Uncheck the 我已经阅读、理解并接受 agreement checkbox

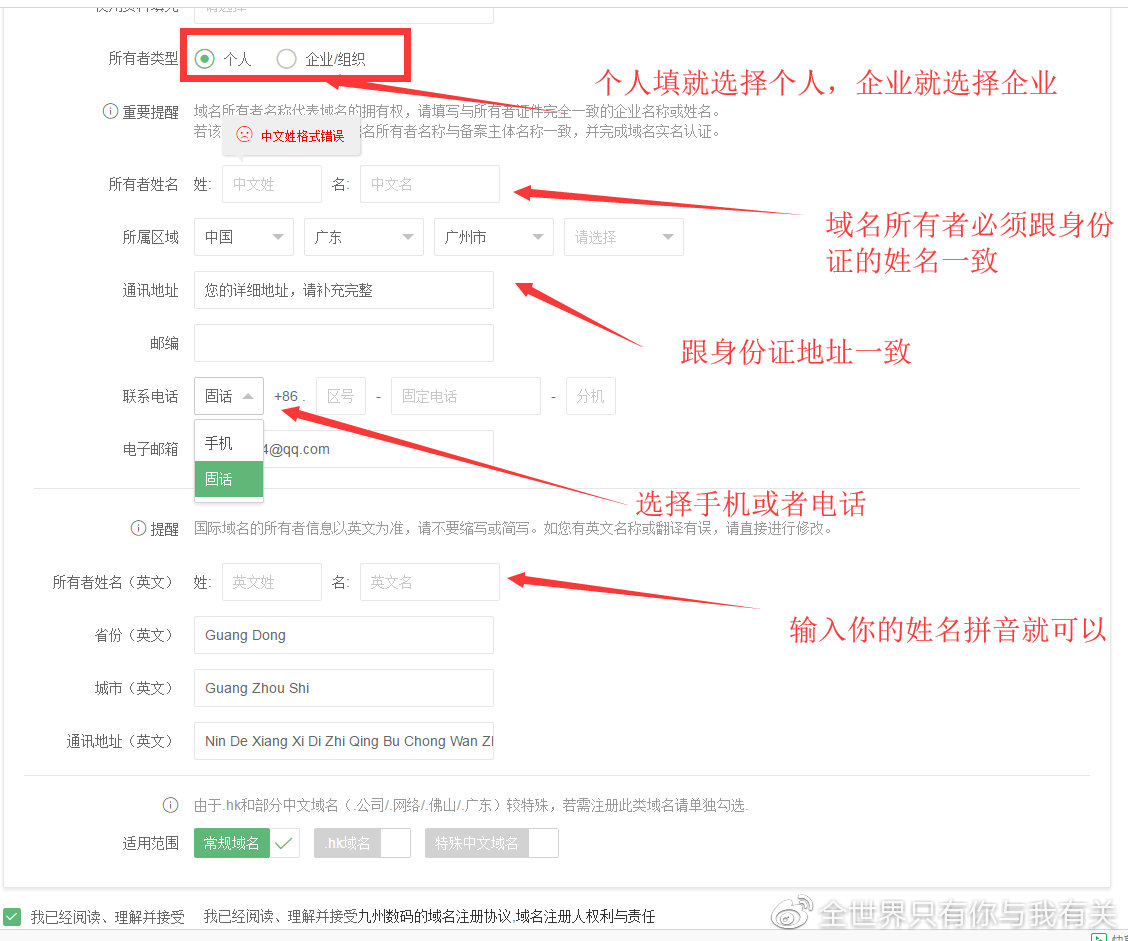point(12,916)
